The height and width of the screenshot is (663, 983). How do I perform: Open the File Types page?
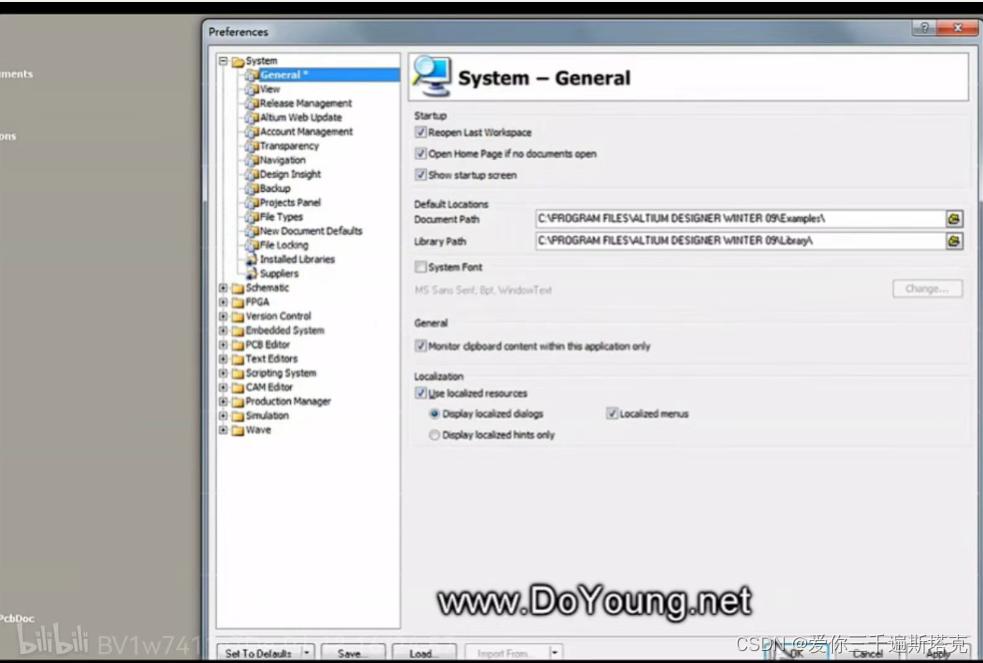[281, 217]
